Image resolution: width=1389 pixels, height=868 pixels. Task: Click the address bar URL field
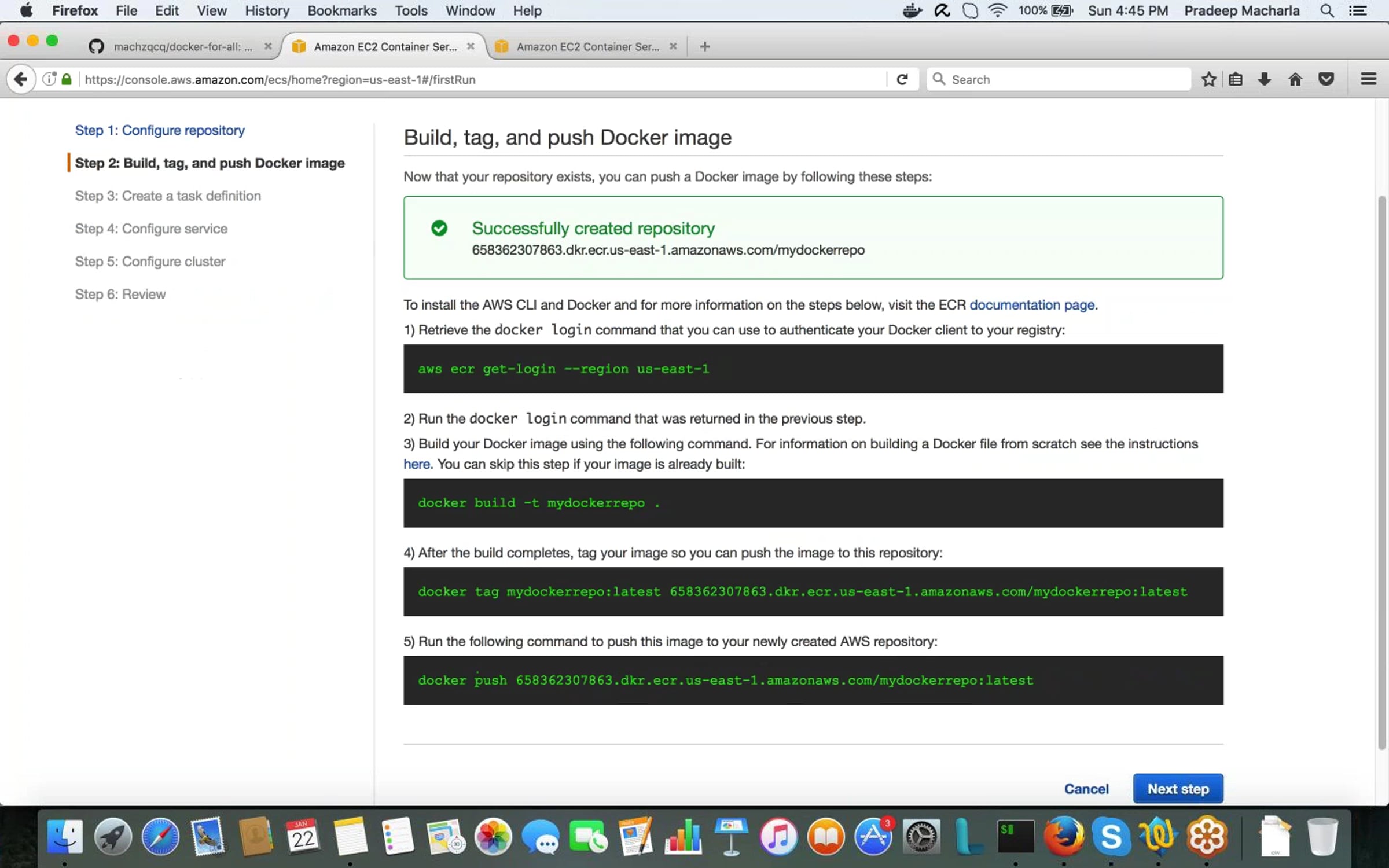click(483, 79)
